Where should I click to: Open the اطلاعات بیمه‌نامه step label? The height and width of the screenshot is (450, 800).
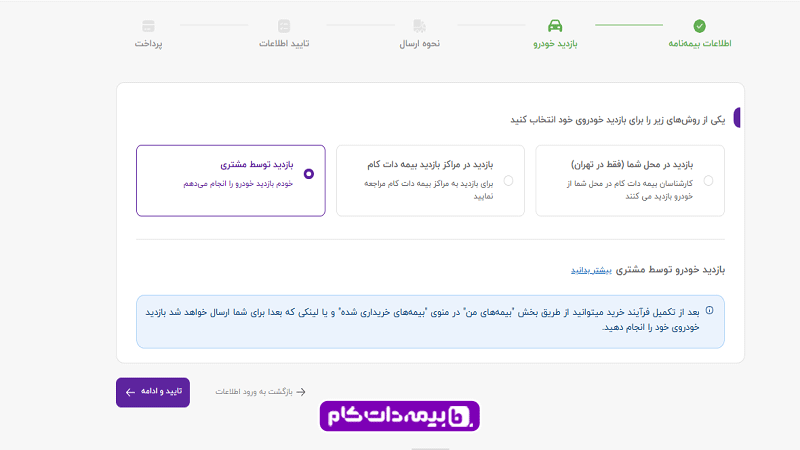[x=699, y=43]
